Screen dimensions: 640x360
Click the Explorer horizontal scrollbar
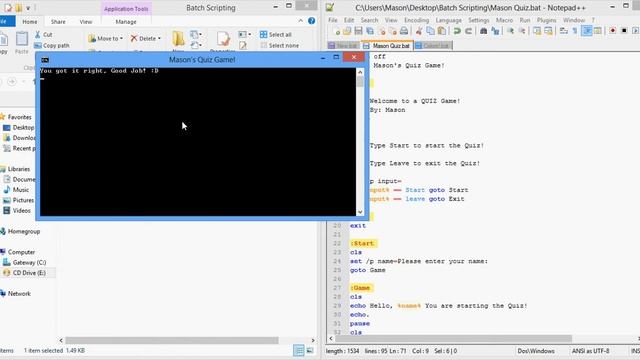pos(172,340)
